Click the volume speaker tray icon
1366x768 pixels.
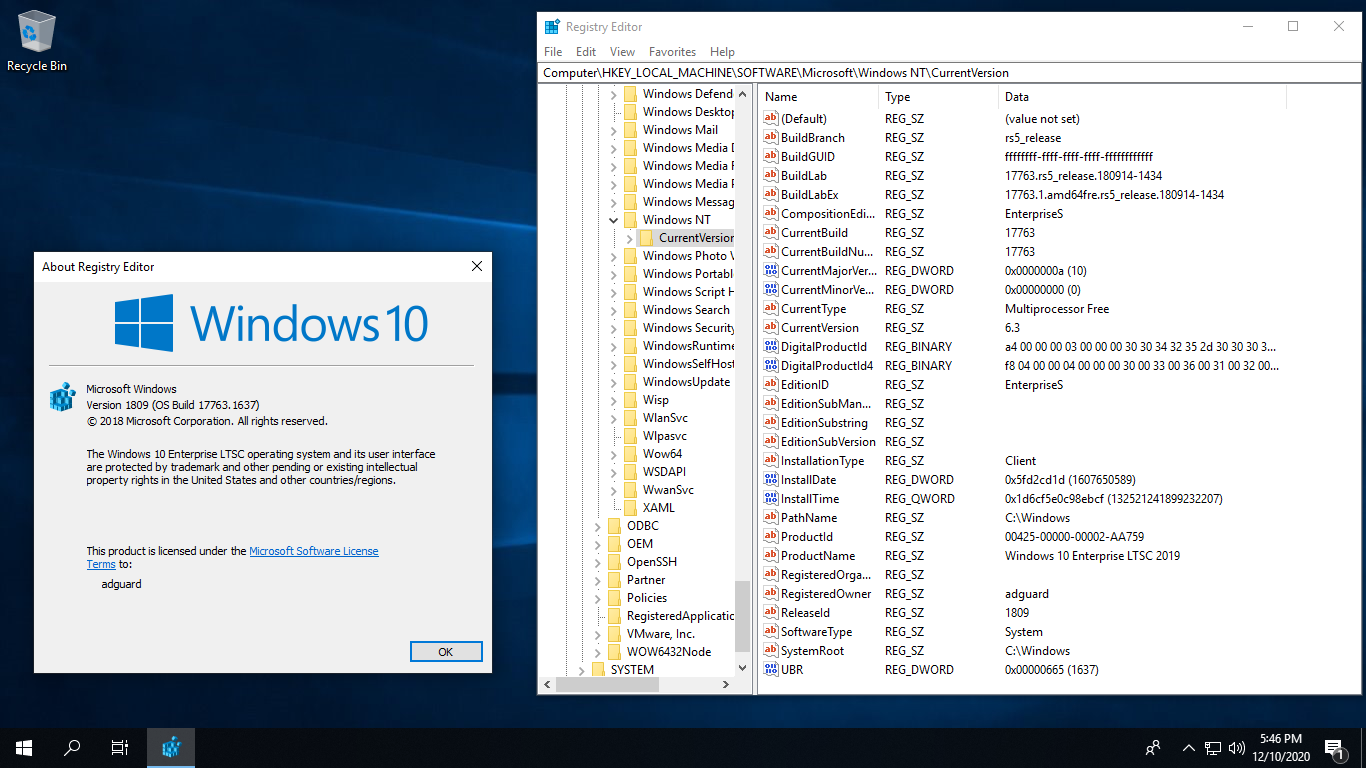(1237, 747)
